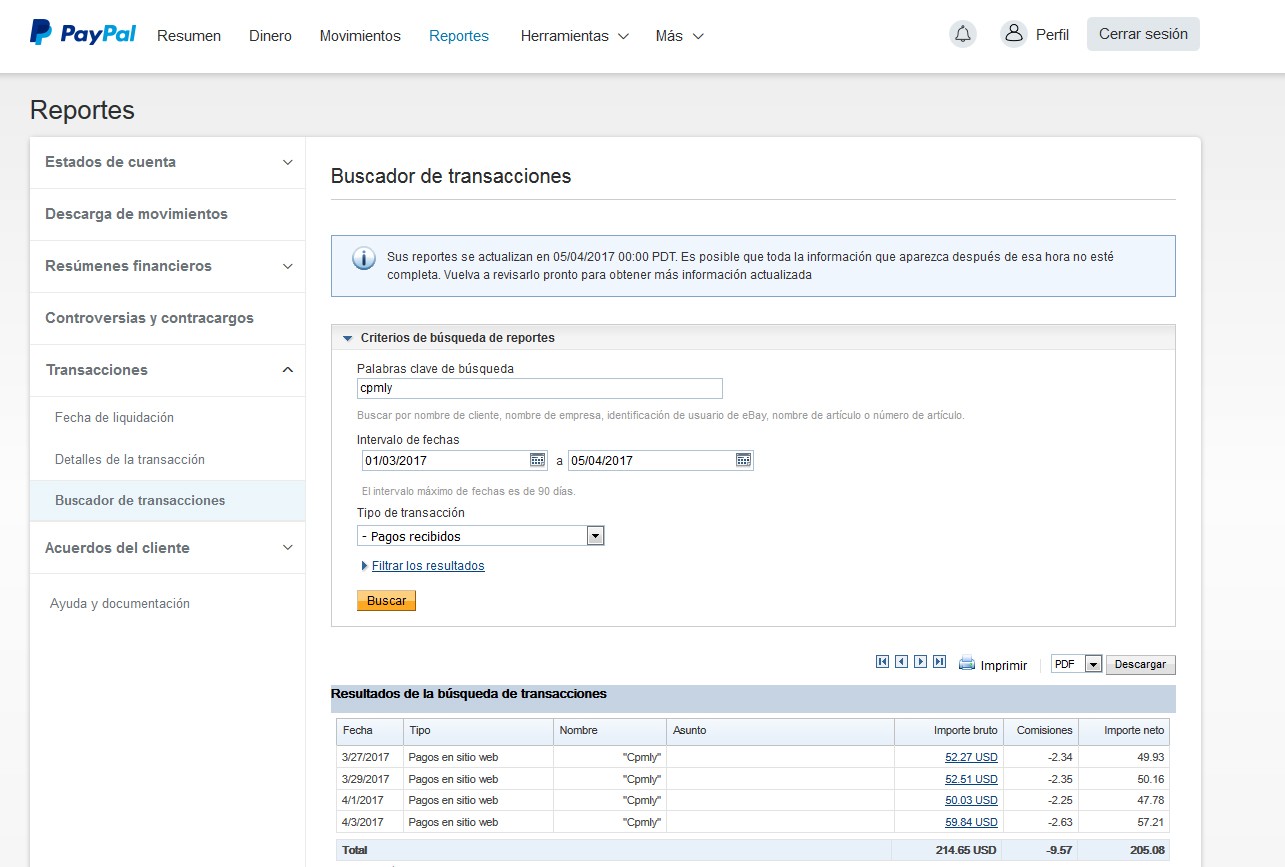Open the Movimientos menu item
The image size is (1285, 867).
pyautogui.click(x=360, y=36)
